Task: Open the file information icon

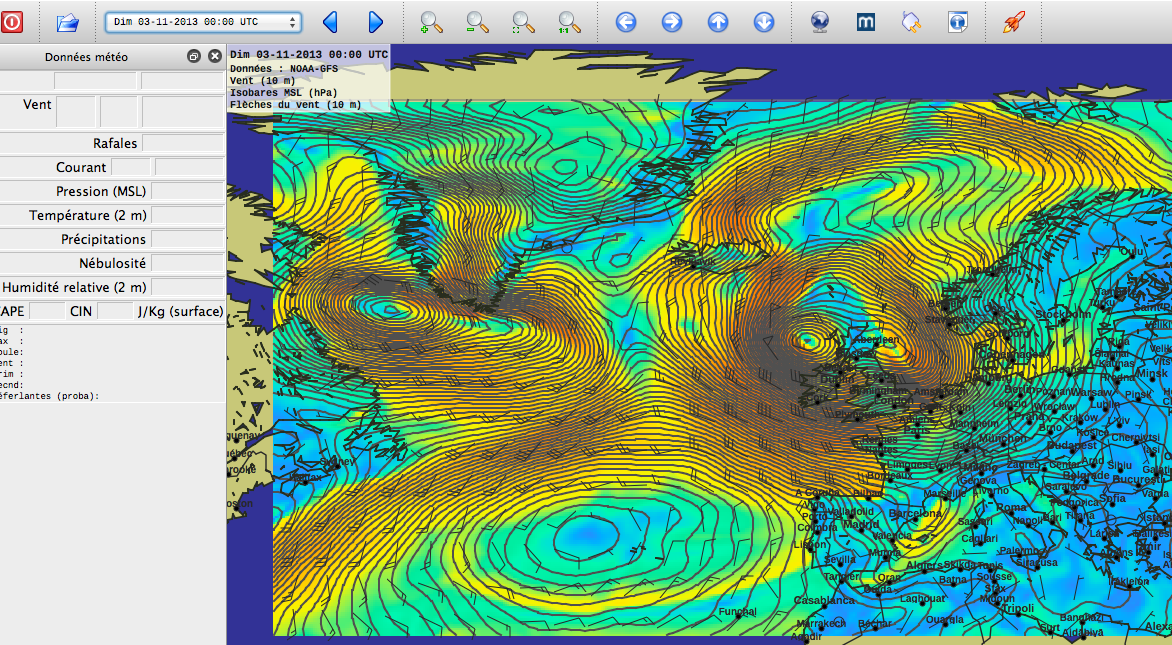Action: coord(957,22)
